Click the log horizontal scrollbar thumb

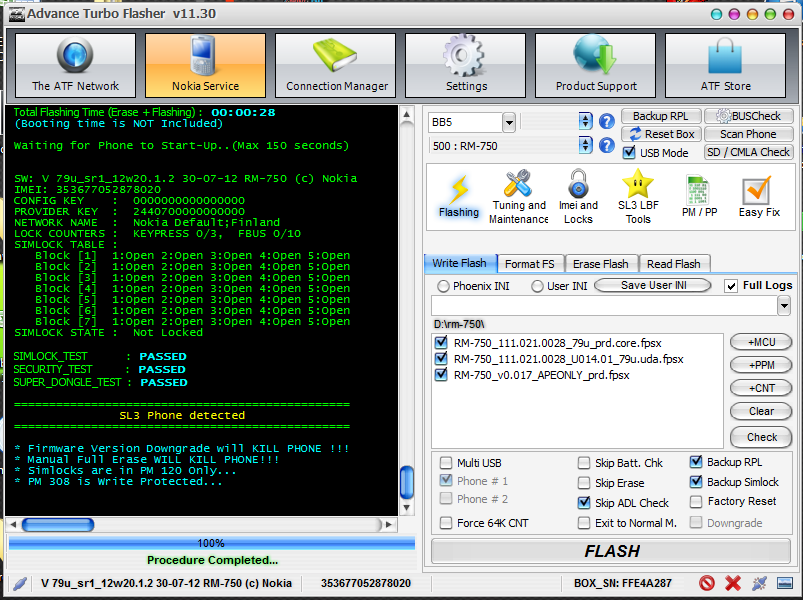click(58, 525)
